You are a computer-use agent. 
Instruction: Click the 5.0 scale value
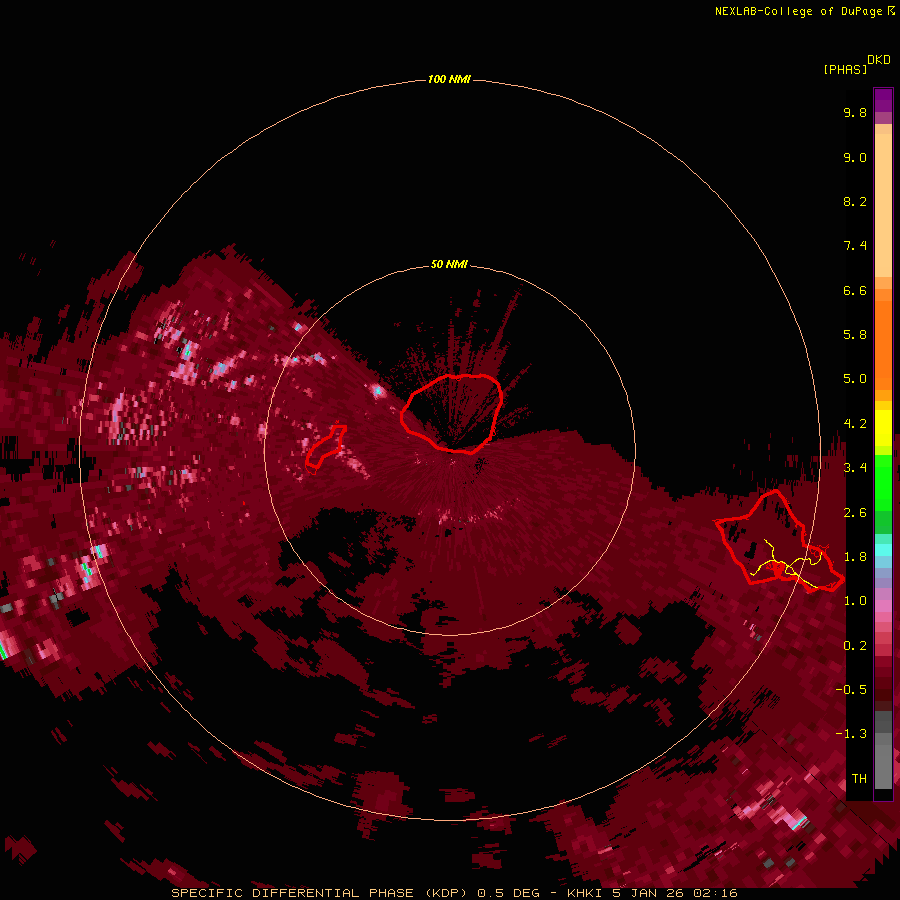(855, 379)
